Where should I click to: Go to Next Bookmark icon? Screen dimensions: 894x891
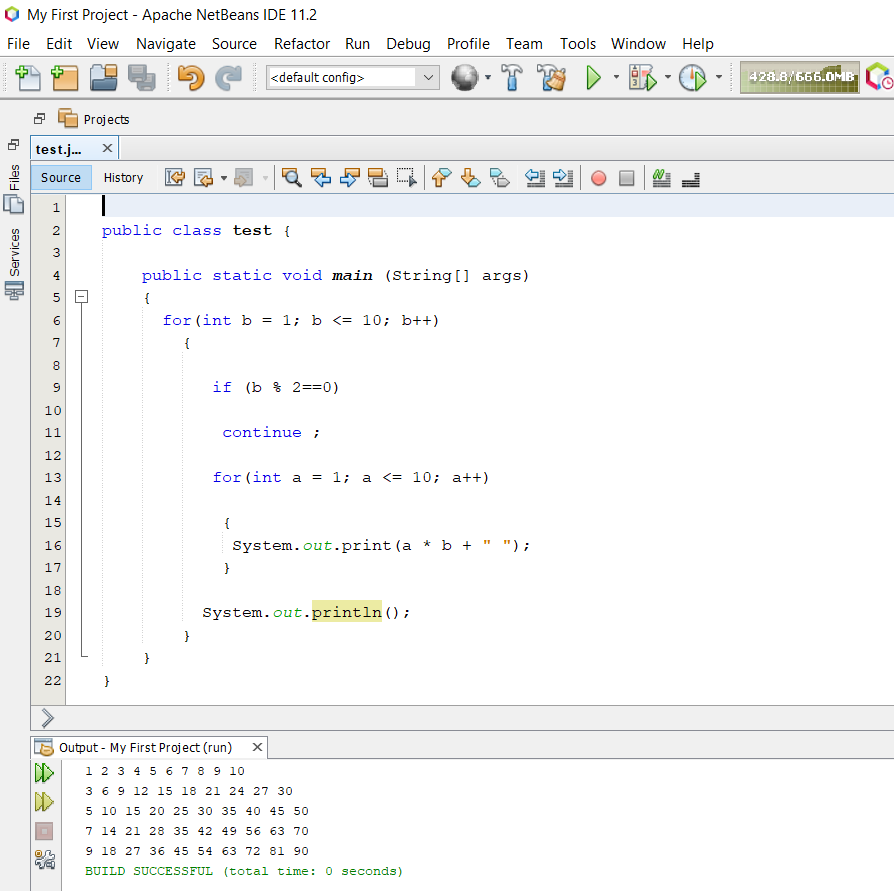pyautogui.click(x=470, y=178)
